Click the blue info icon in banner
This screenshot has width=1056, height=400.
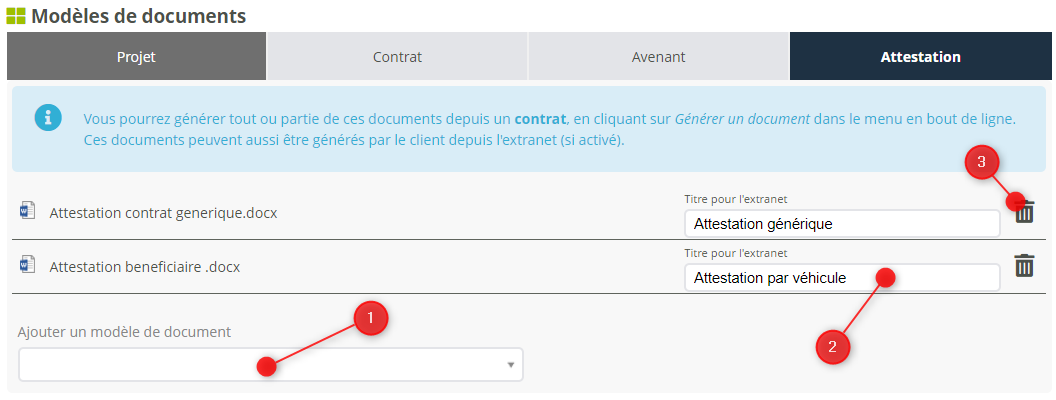[x=48, y=117]
